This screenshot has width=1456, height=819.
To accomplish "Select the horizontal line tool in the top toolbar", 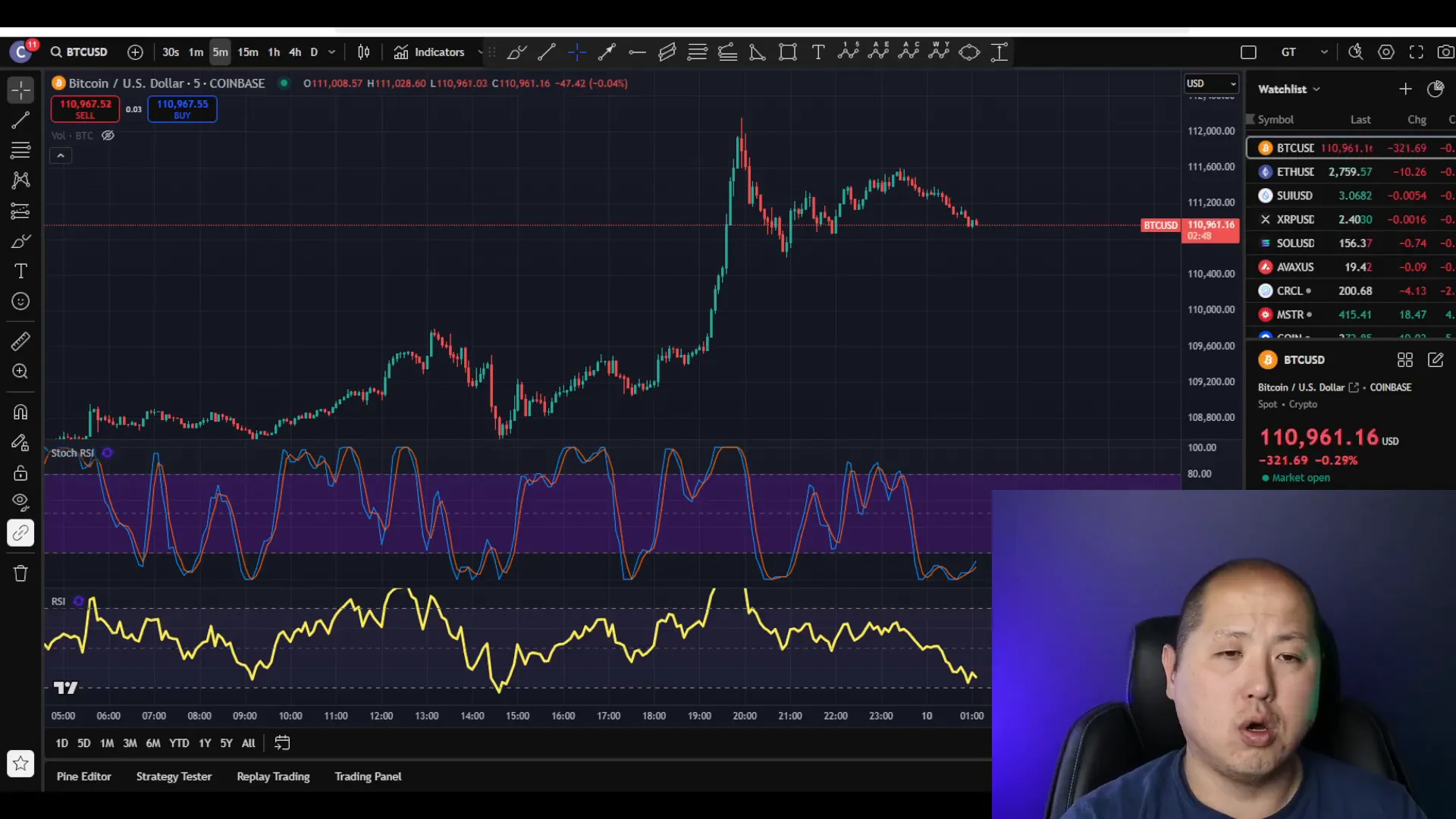I will [x=637, y=52].
